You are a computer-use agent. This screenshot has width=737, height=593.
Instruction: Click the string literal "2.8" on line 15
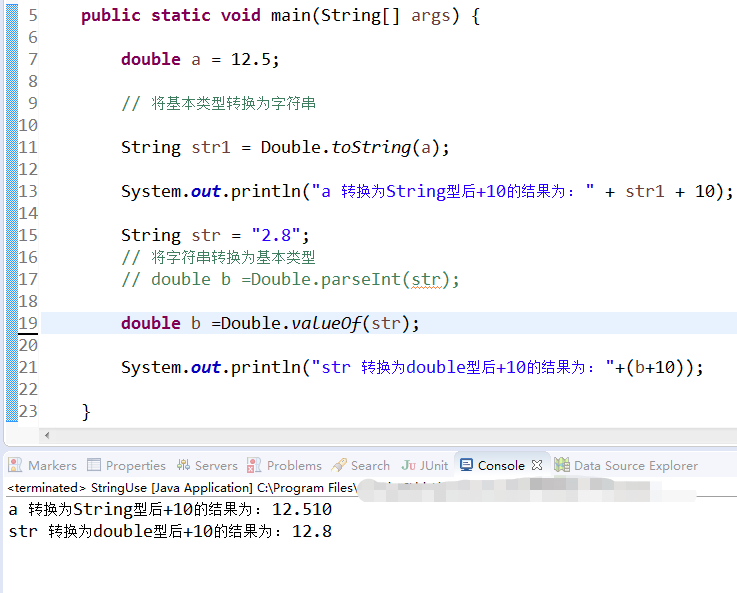275,235
